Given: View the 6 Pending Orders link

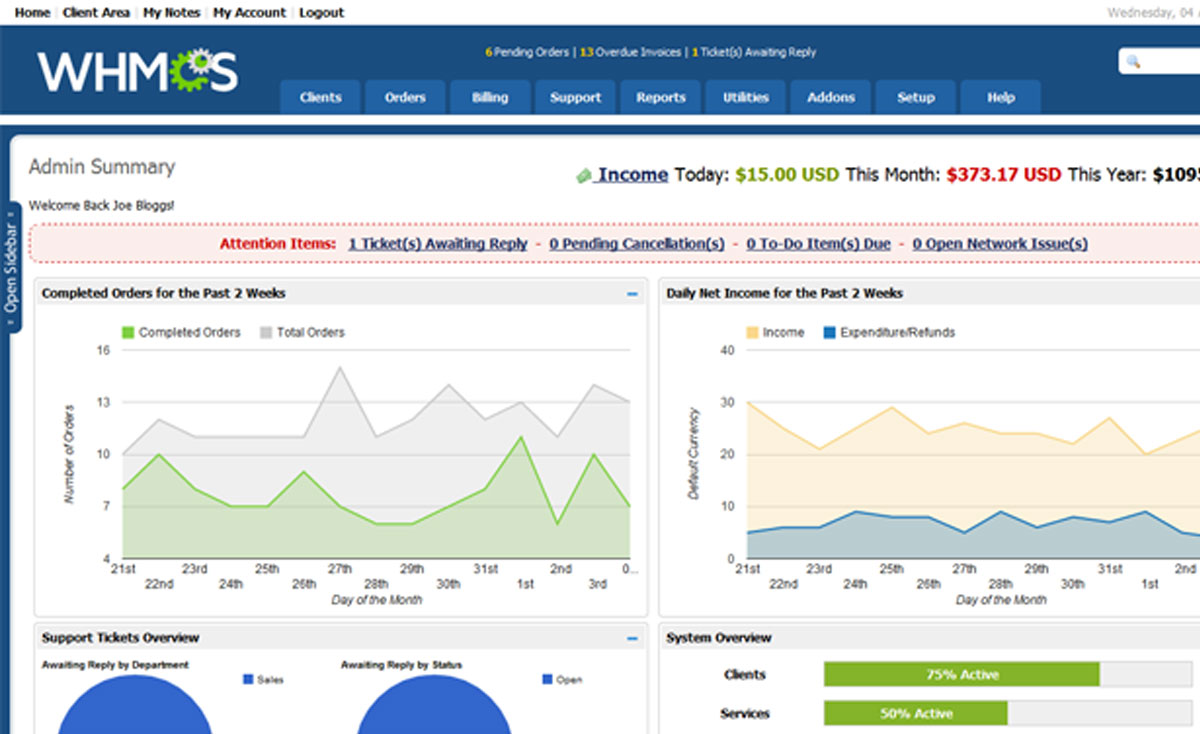Looking at the screenshot, I should 527,52.
